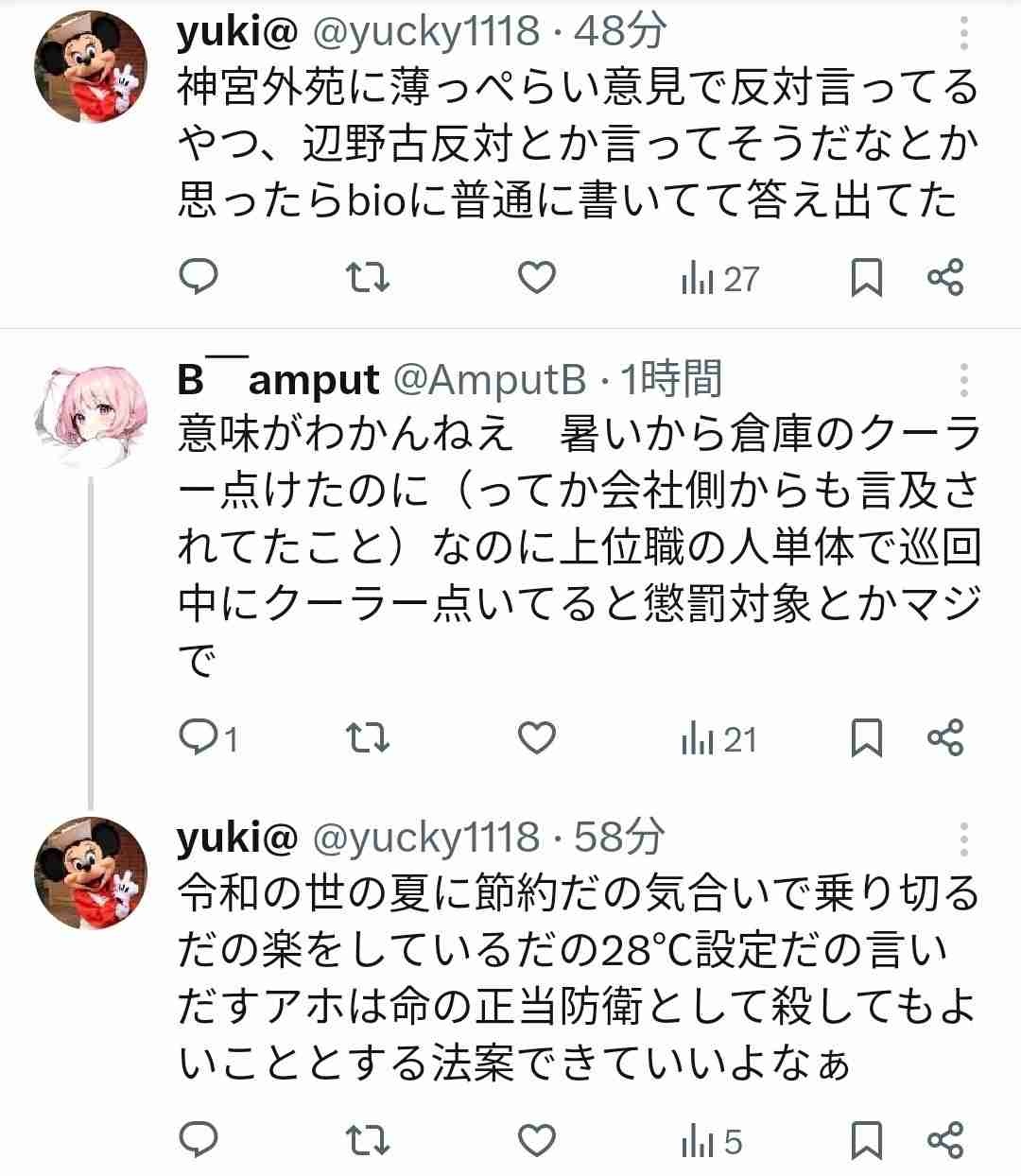The height and width of the screenshot is (1176, 1021).
Task: Bookmark the 令和の世の夏 tweet
Action: (867, 1140)
